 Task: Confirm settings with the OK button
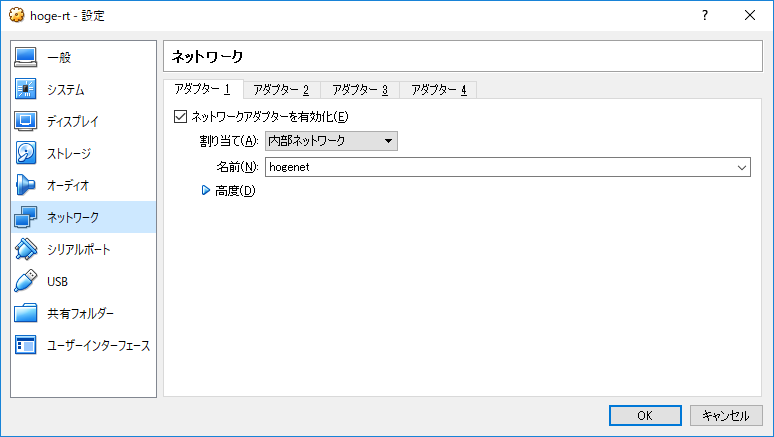point(645,415)
